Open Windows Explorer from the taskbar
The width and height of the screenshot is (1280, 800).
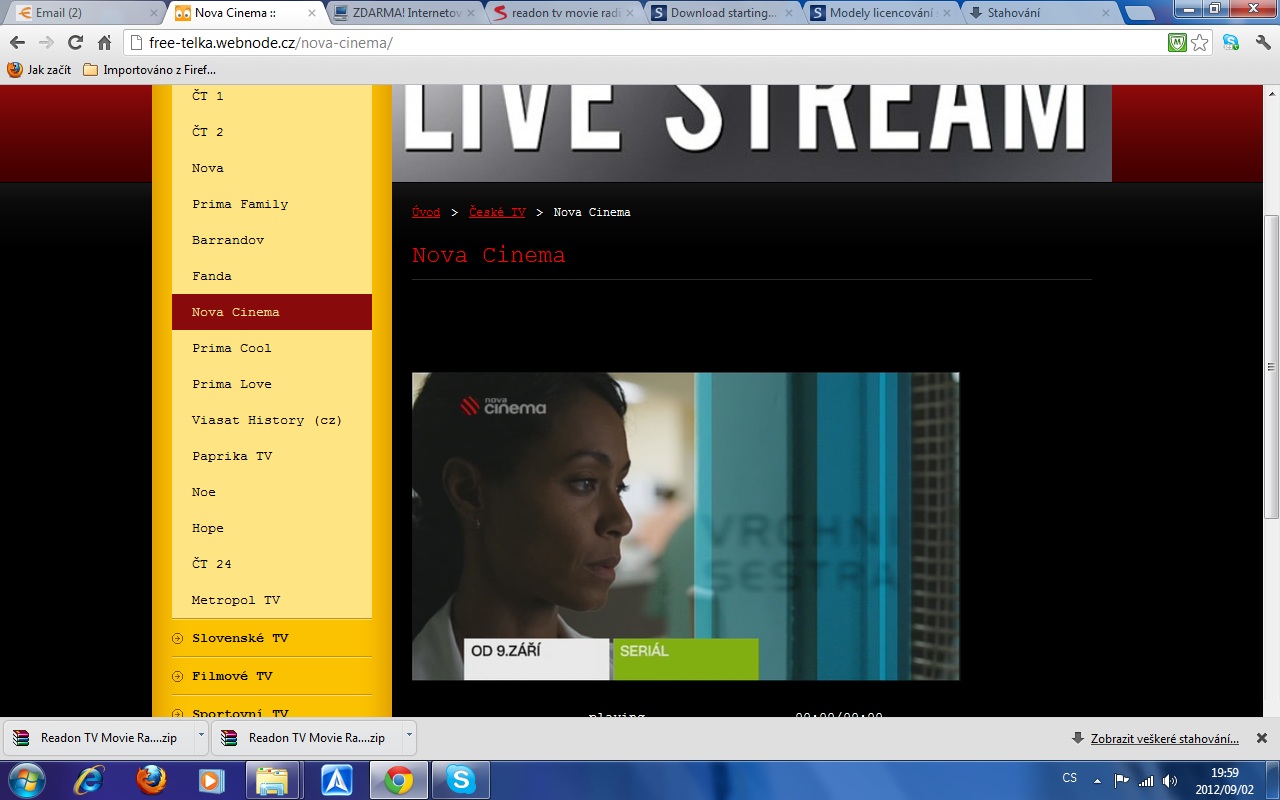272,779
